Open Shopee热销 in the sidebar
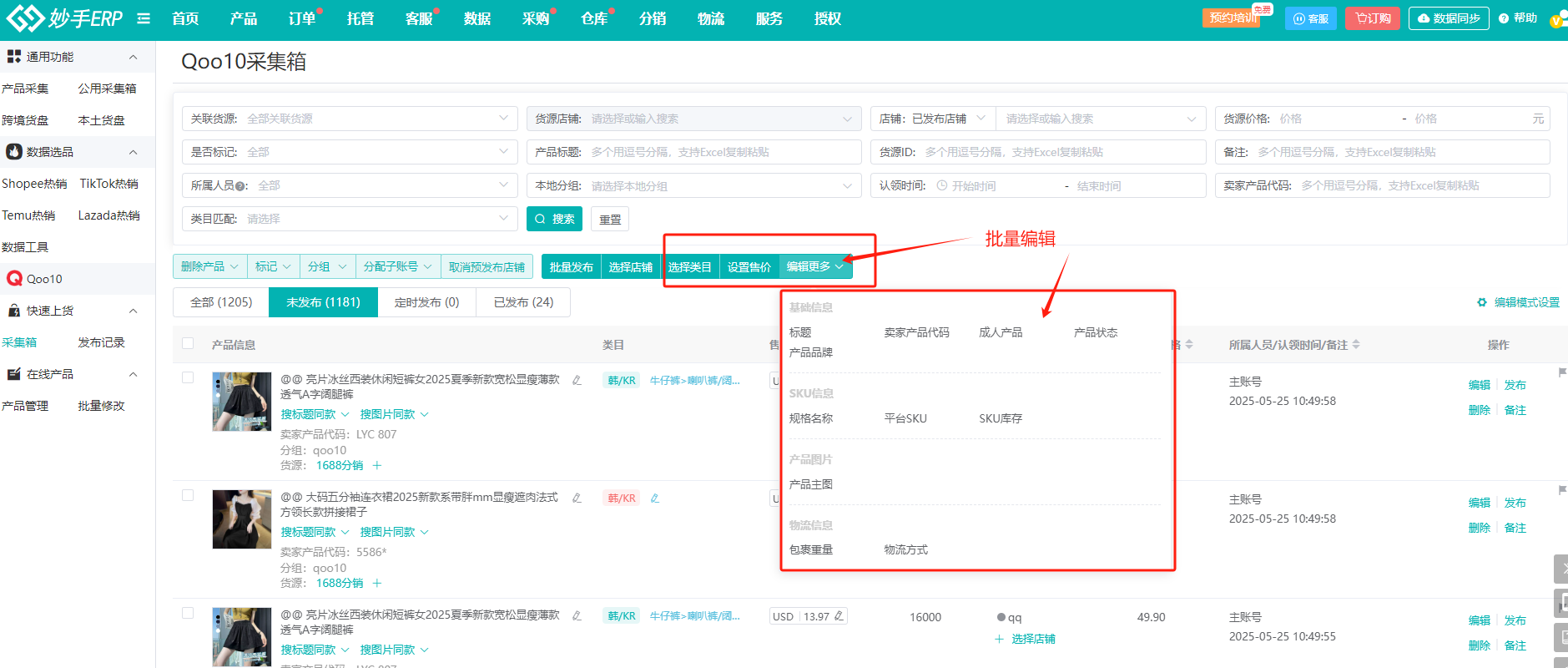The width and height of the screenshot is (1568, 668). pos(34,184)
